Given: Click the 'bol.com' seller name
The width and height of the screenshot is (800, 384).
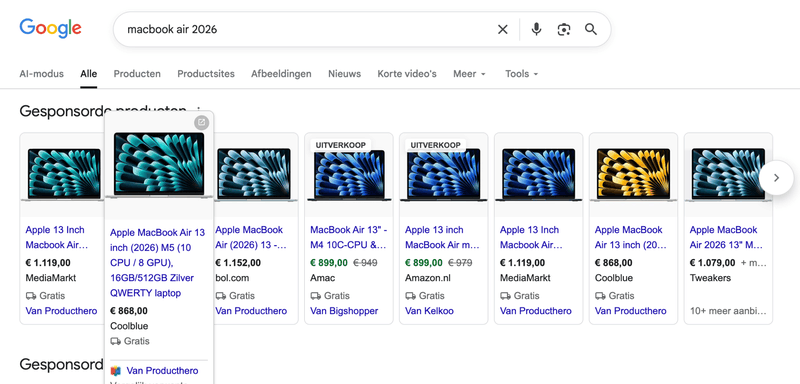Looking at the screenshot, I should coord(232,278).
